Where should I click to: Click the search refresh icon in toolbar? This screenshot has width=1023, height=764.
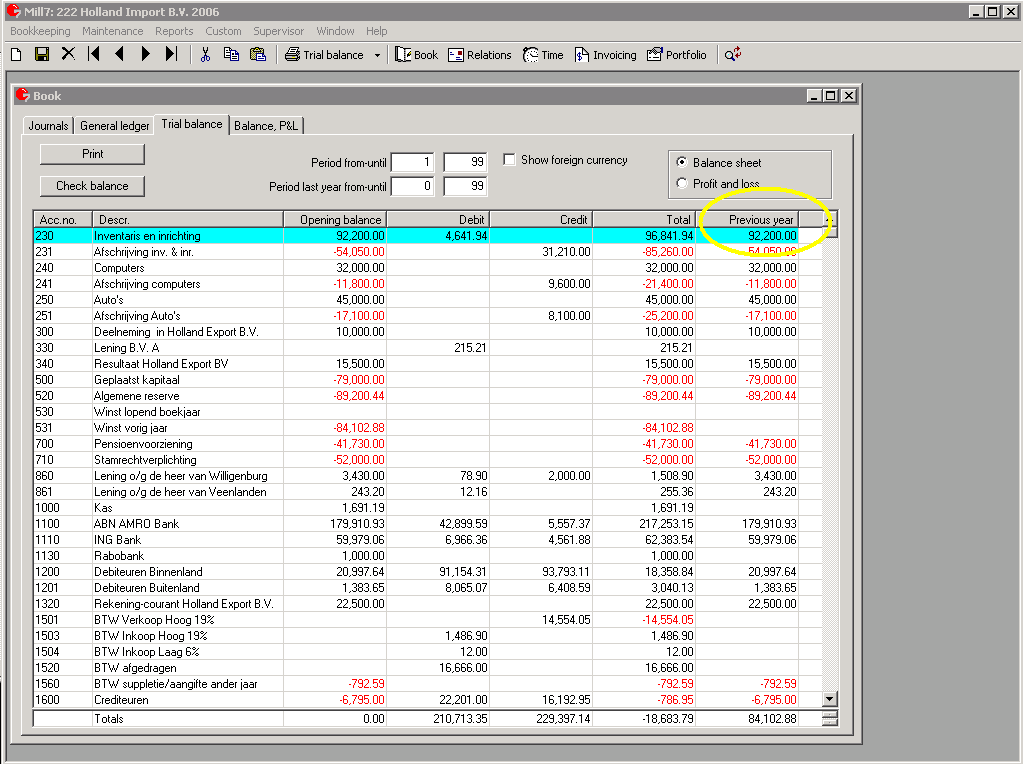tap(733, 55)
